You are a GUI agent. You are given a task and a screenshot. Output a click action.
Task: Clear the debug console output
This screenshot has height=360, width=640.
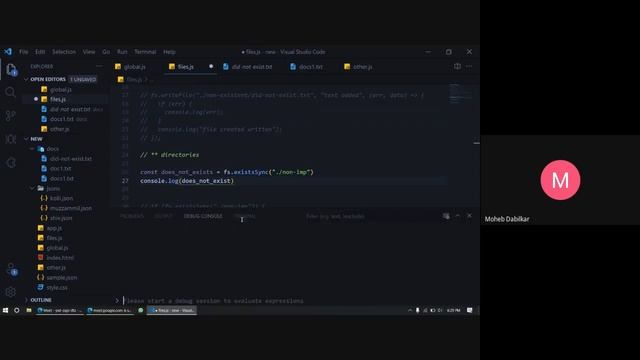click(446, 216)
